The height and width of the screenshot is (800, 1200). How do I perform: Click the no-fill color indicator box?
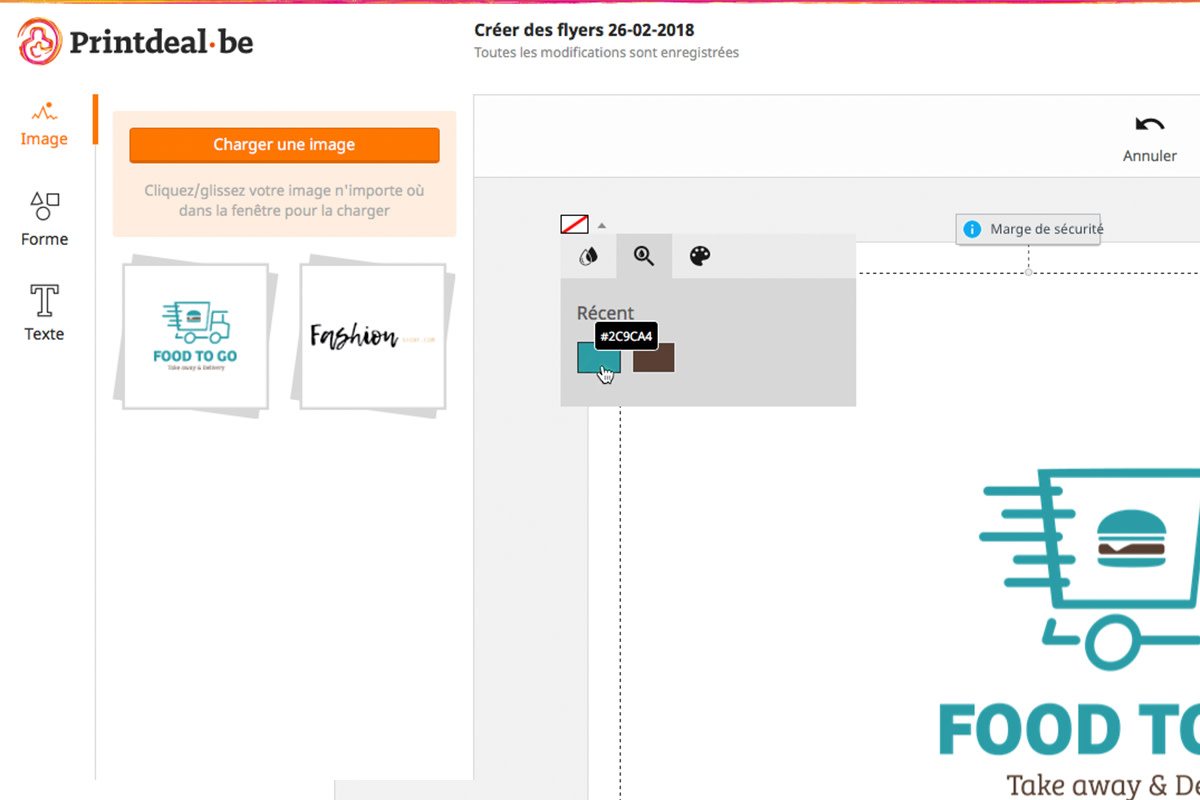575,224
